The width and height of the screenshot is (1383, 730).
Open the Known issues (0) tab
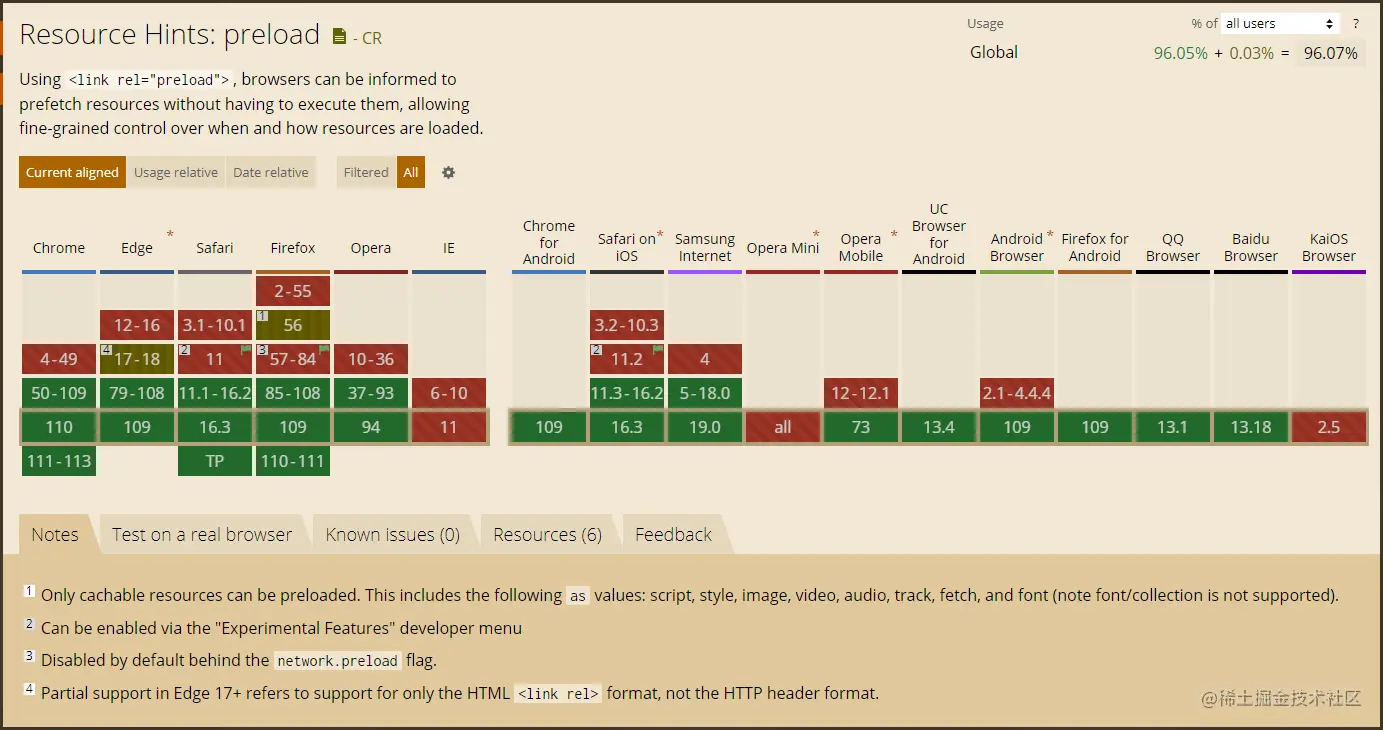tap(392, 535)
